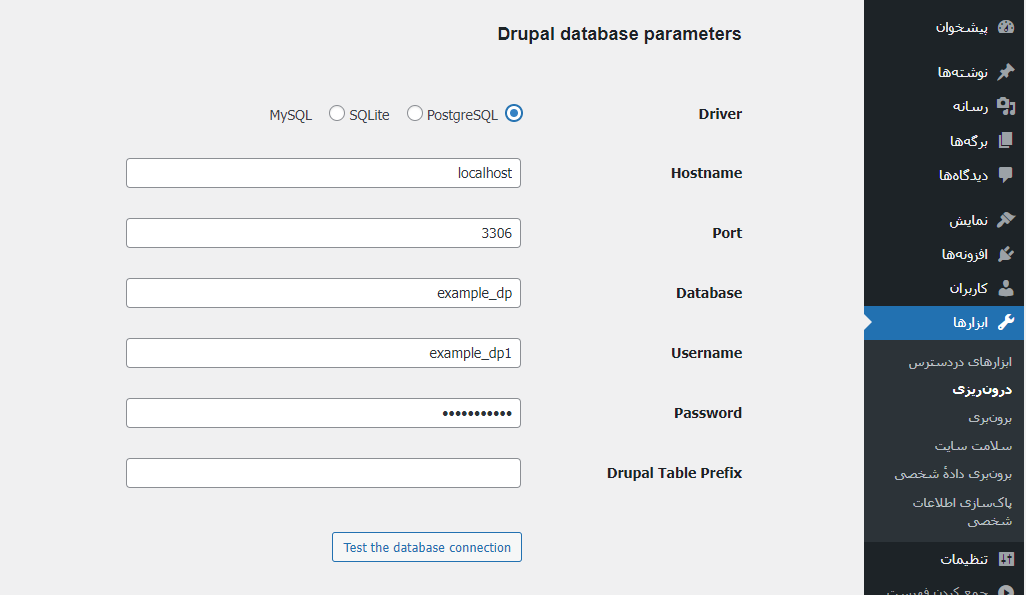Image resolution: width=1026 pixels, height=595 pixels.
Task: Click the "Hostname" field label
Action: 706,173
